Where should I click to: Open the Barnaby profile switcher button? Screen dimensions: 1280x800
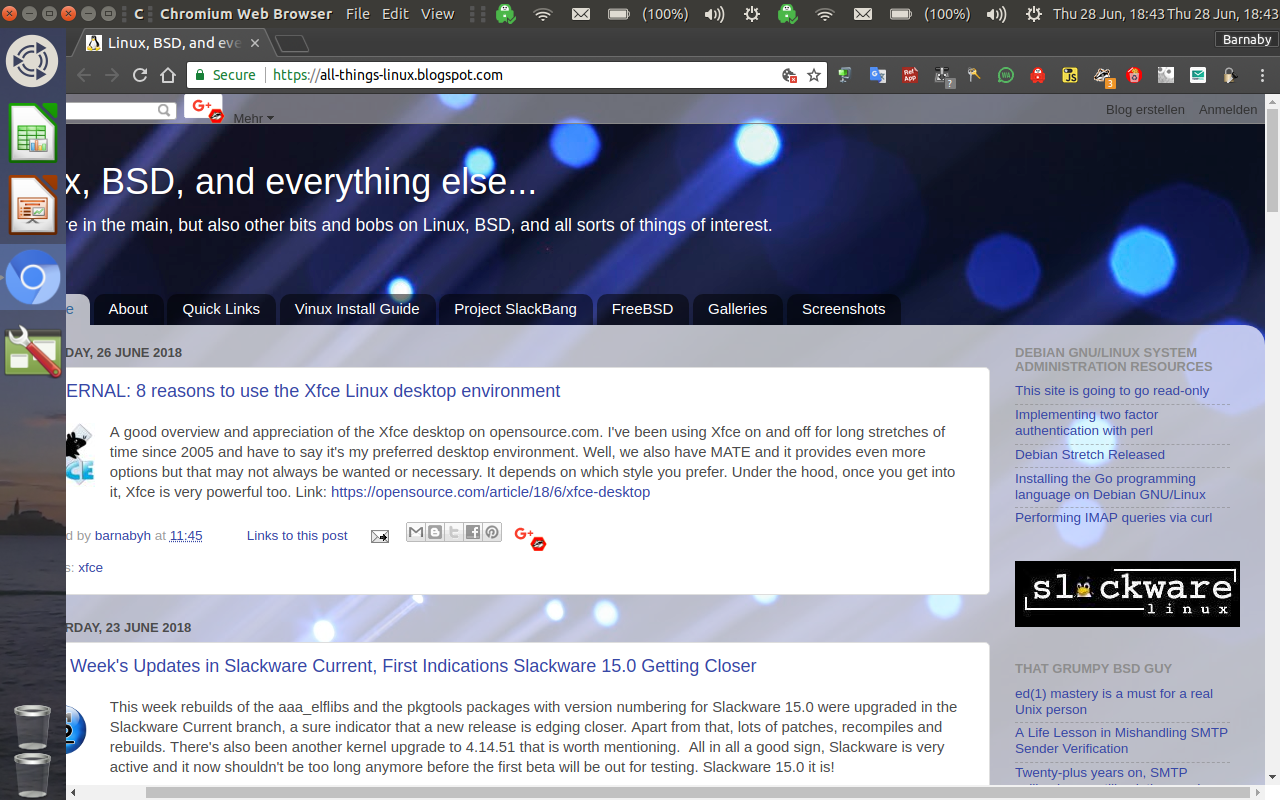[1247, 40]
